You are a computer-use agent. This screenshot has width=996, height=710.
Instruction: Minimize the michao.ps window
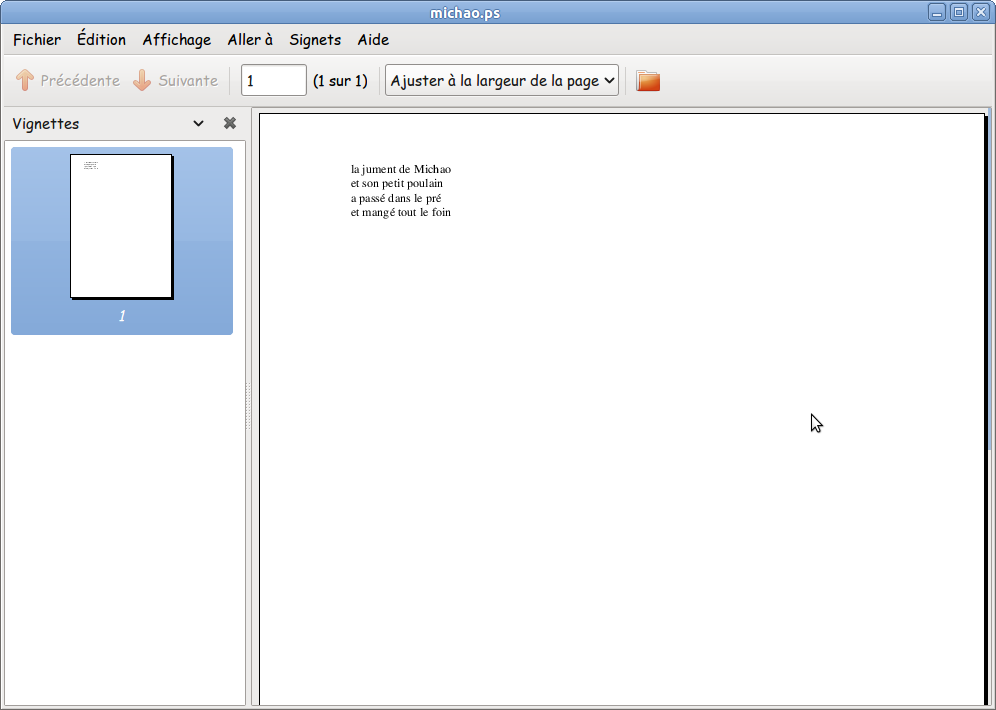point(937,12)
